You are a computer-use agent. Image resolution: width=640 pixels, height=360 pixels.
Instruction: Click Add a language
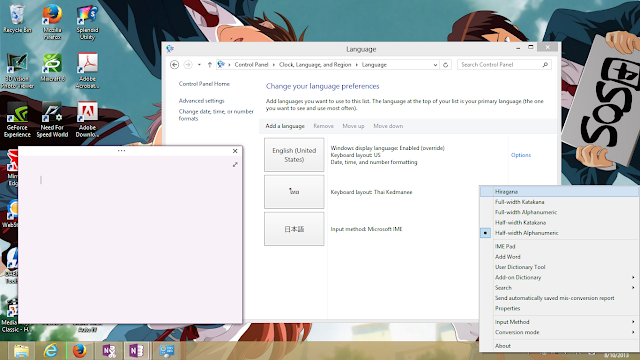(x=285, y=126)
